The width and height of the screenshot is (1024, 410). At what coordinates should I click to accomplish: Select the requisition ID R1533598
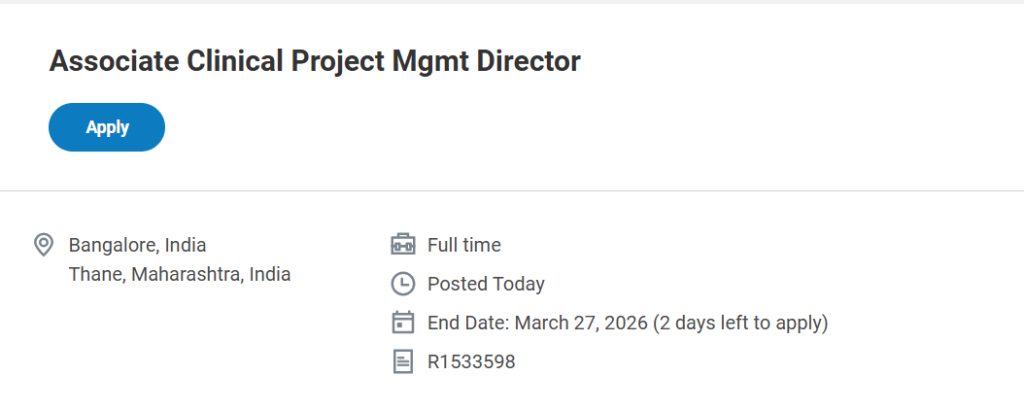point(471,362)
